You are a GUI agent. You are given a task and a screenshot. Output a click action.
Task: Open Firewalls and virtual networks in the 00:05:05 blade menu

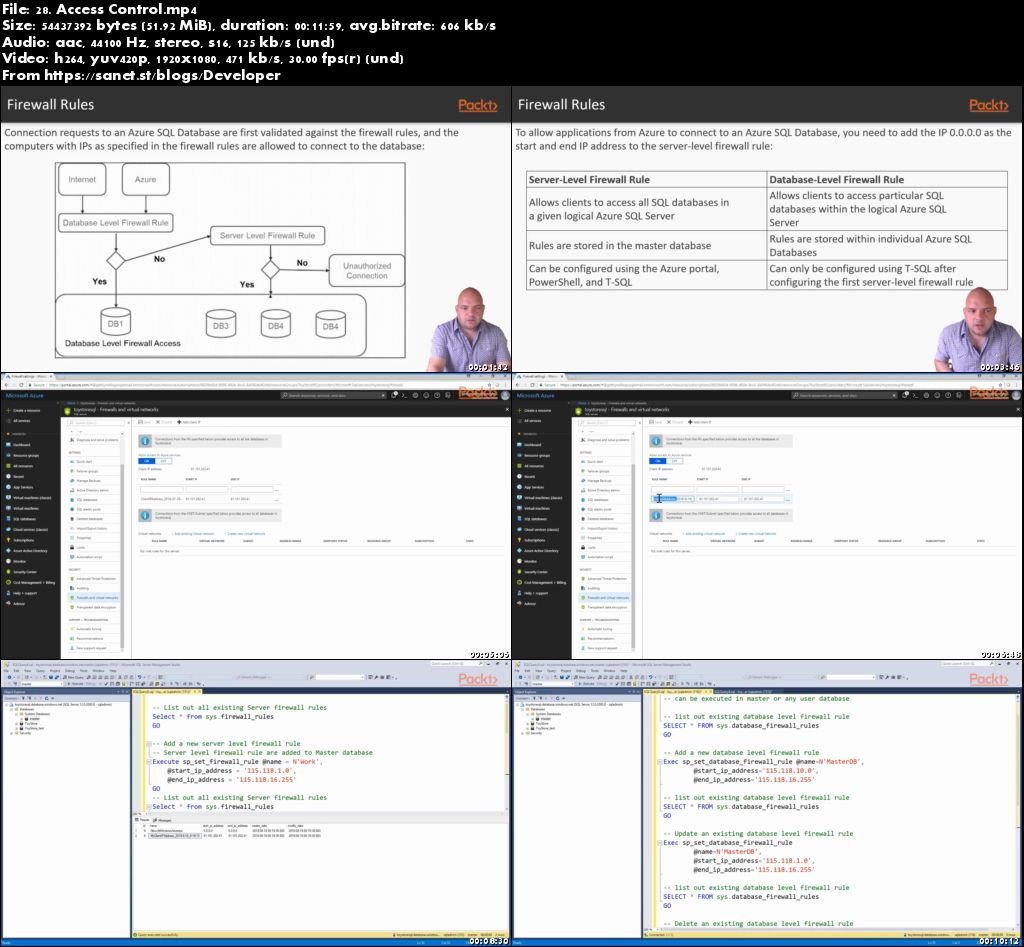(x=95, y=598)
